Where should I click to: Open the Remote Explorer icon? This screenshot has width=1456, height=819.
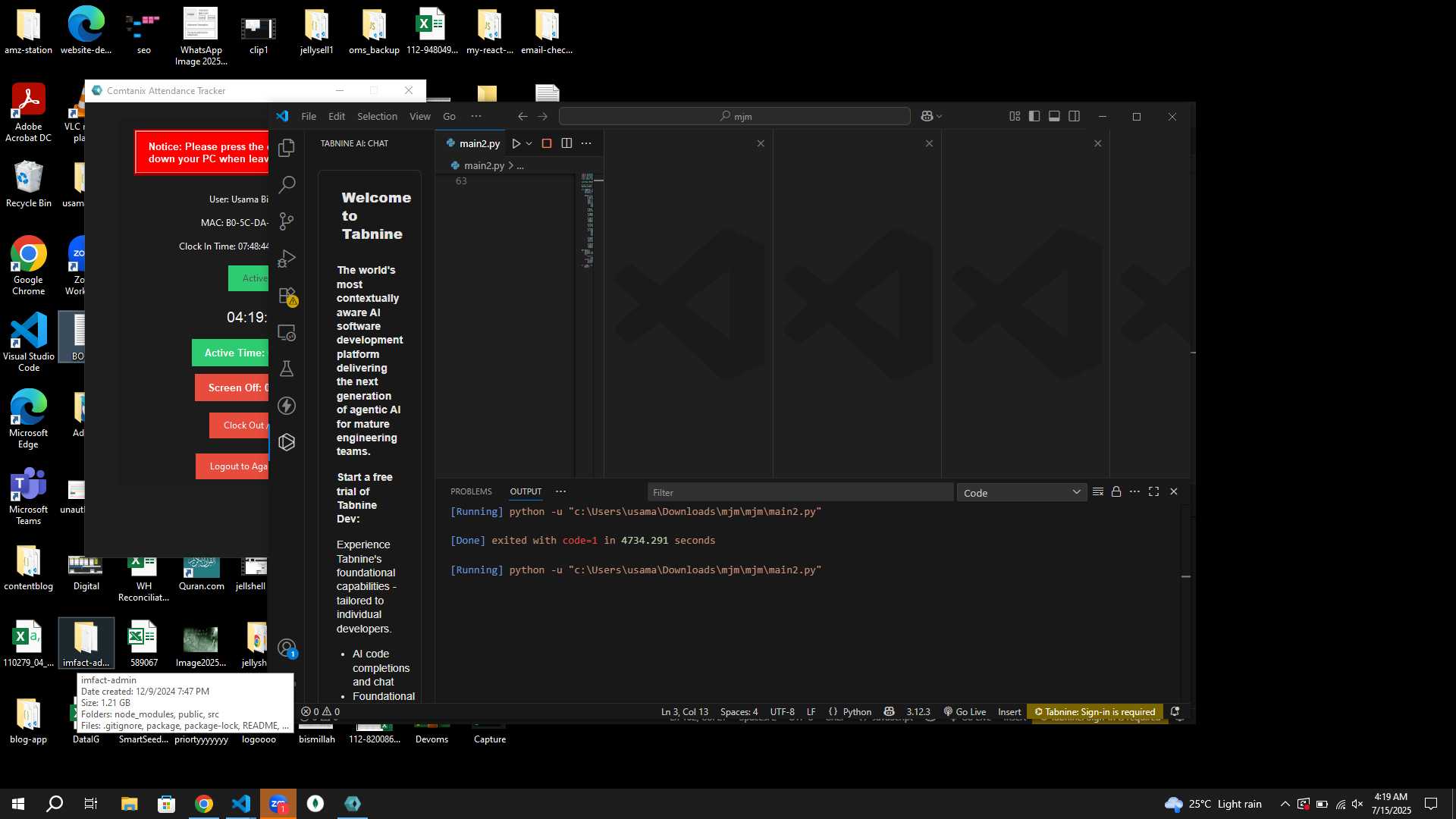point(287,332)
